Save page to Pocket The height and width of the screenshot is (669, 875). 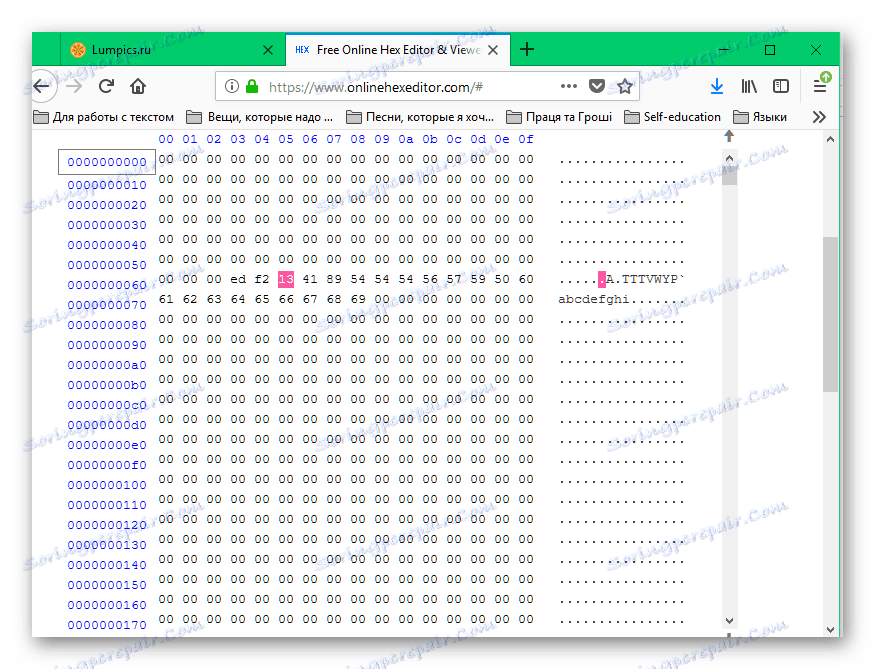tap(597, 86)
